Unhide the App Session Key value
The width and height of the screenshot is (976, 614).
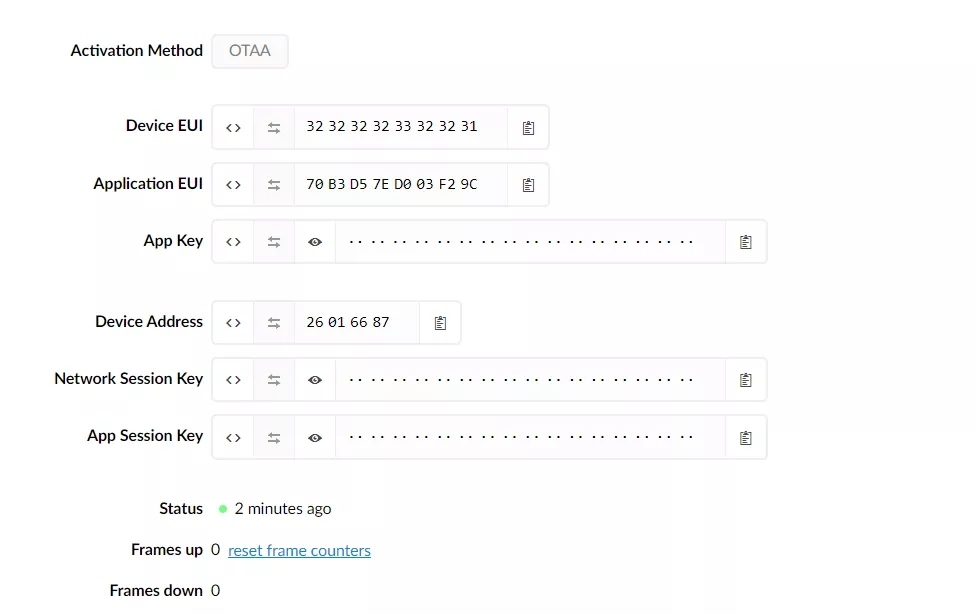[x=315, y=437]
